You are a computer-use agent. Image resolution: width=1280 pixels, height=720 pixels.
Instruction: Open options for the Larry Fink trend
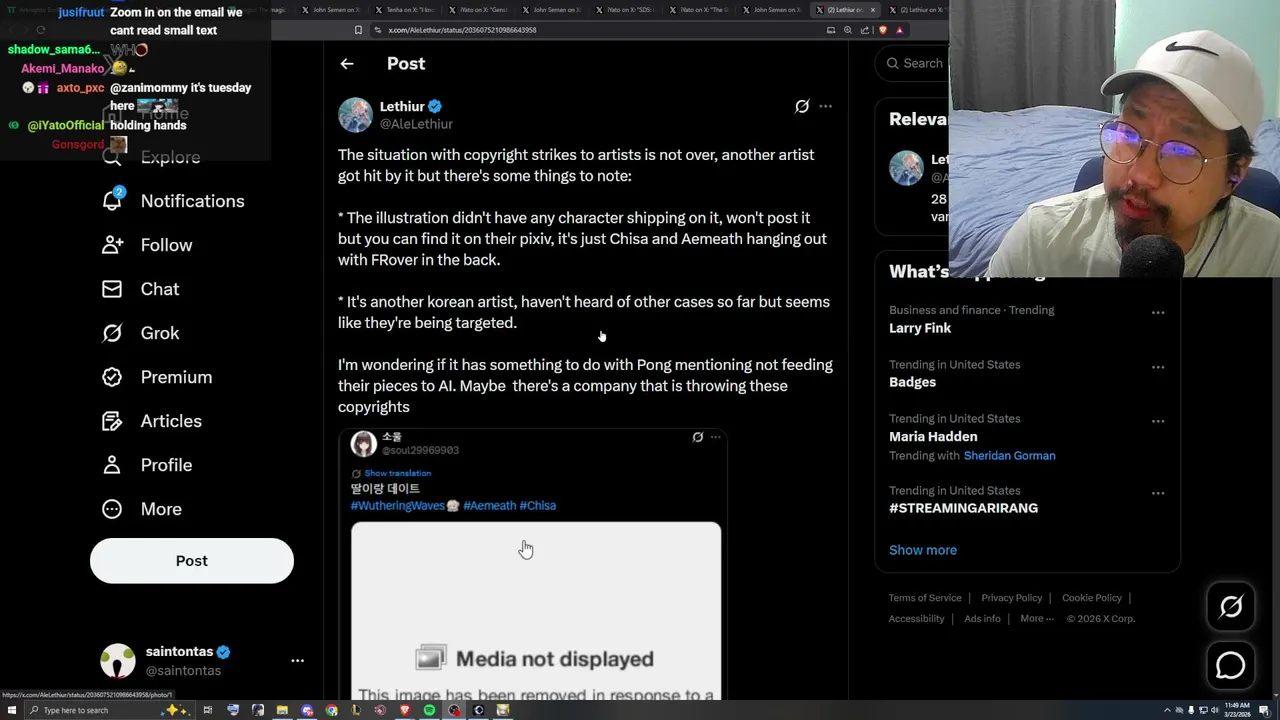click(1158, 313)
